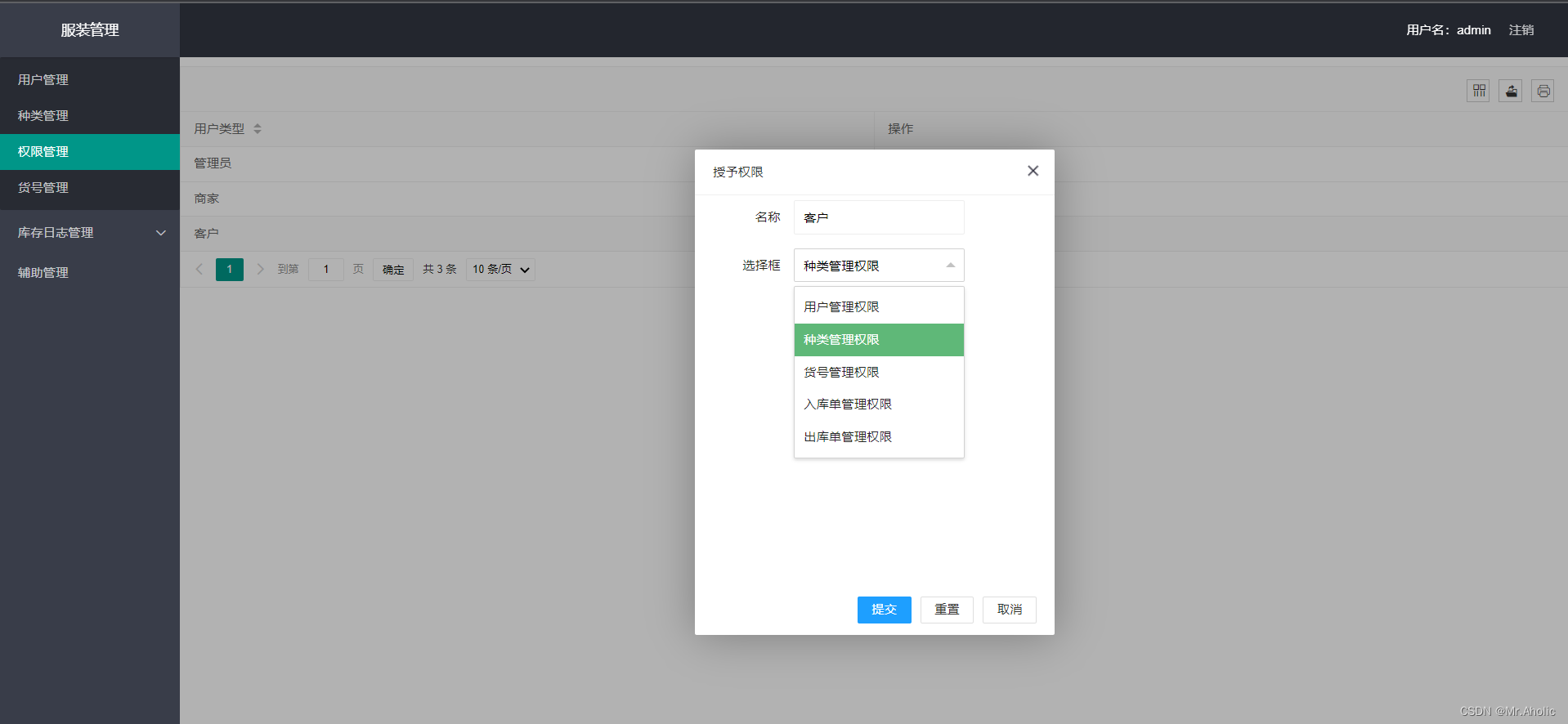Click 用户名: admin label
Viewport: 1568px width, 724px height.
pos(1448,30)
